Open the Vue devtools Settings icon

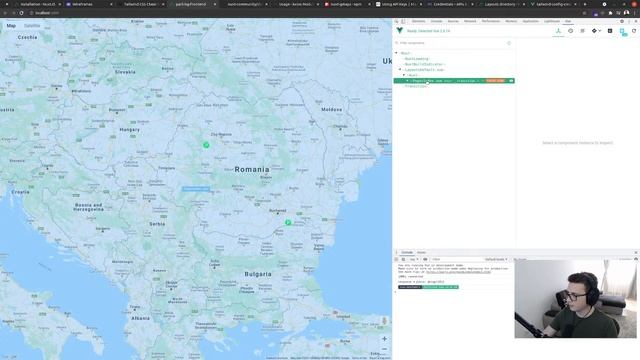point(610,31)
